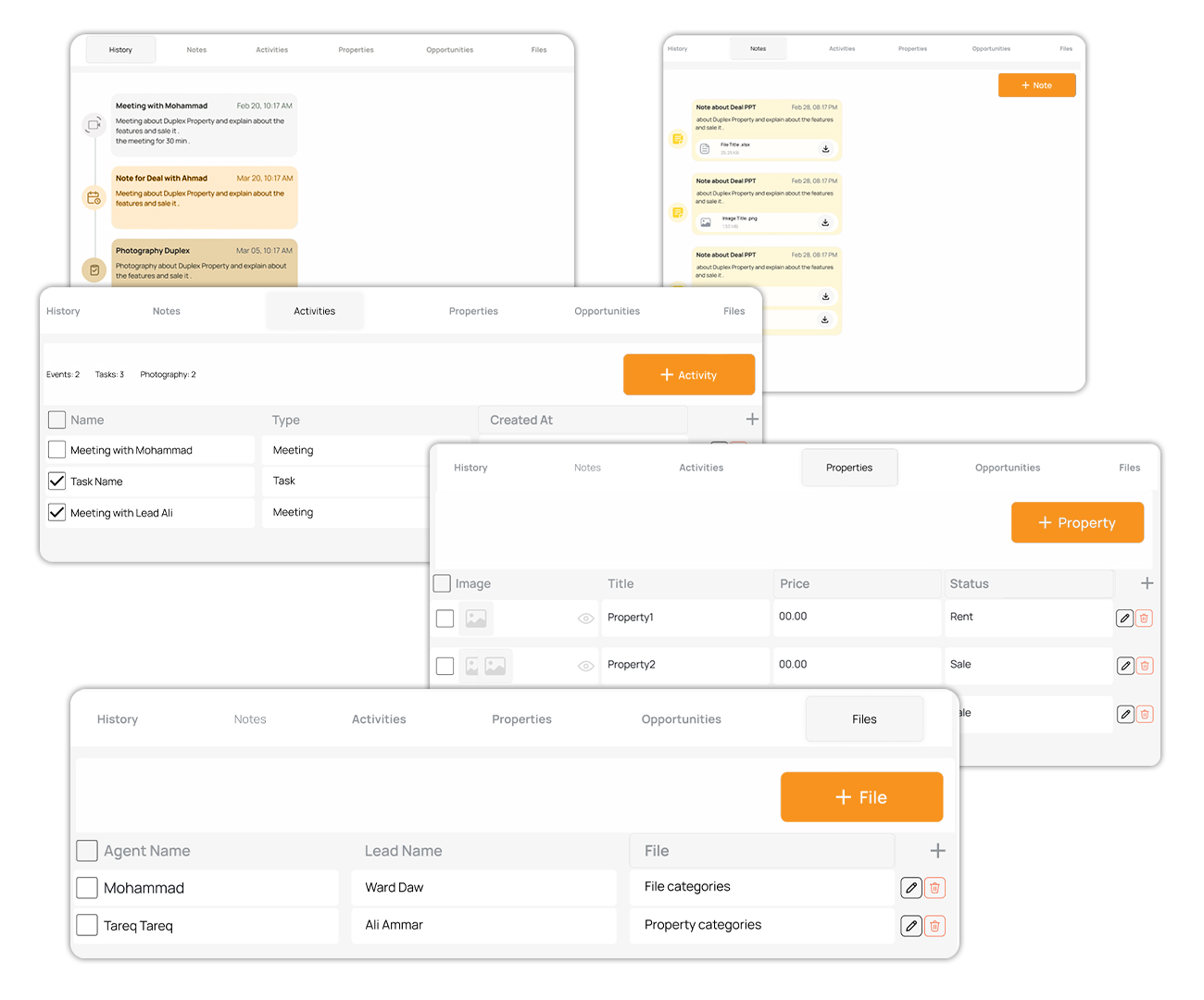This screenshot has height=1000, width=1204.
Task: Delete Property2 using its trash icon
Action: (x=1145, y=666)
